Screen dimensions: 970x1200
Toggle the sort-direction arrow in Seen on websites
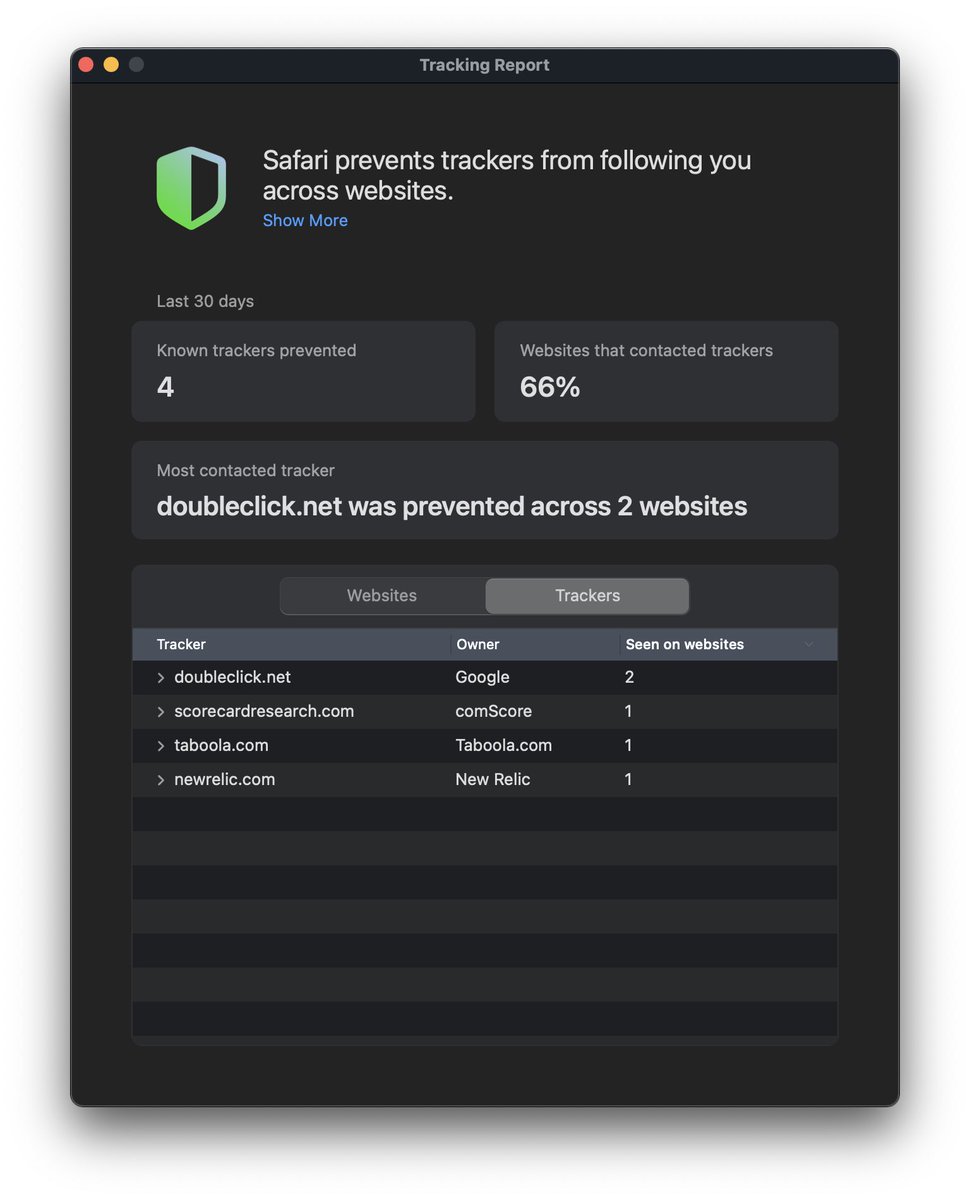tap(809, 645)
